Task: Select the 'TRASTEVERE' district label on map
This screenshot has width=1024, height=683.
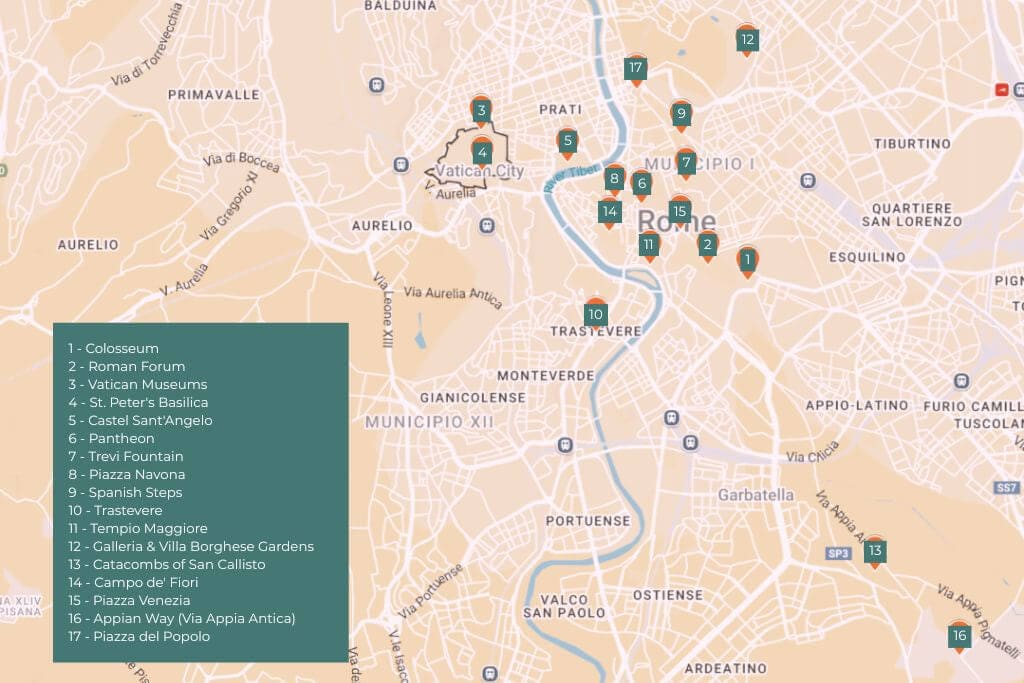Action: 596,332
